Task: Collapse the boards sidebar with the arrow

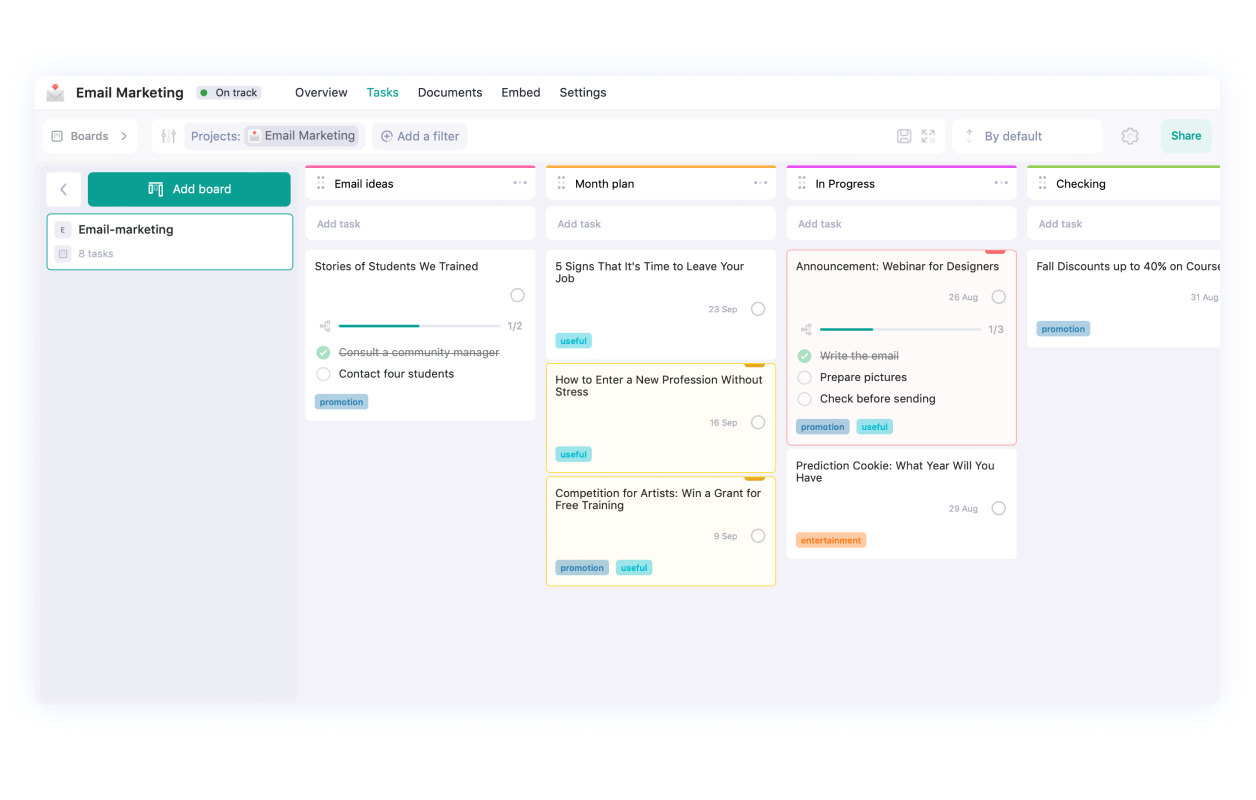Action: coord(63,188)
